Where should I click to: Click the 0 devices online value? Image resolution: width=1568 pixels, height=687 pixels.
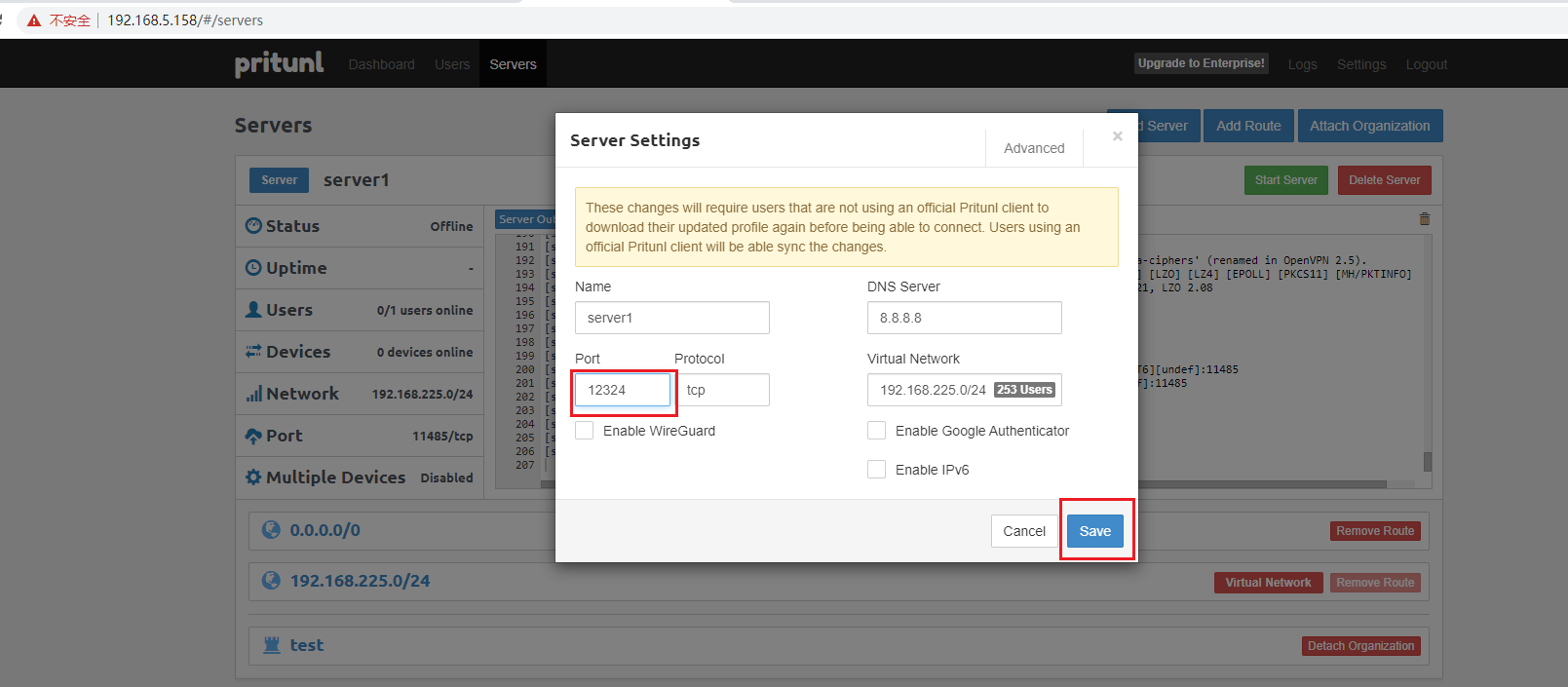pos(425,352)
